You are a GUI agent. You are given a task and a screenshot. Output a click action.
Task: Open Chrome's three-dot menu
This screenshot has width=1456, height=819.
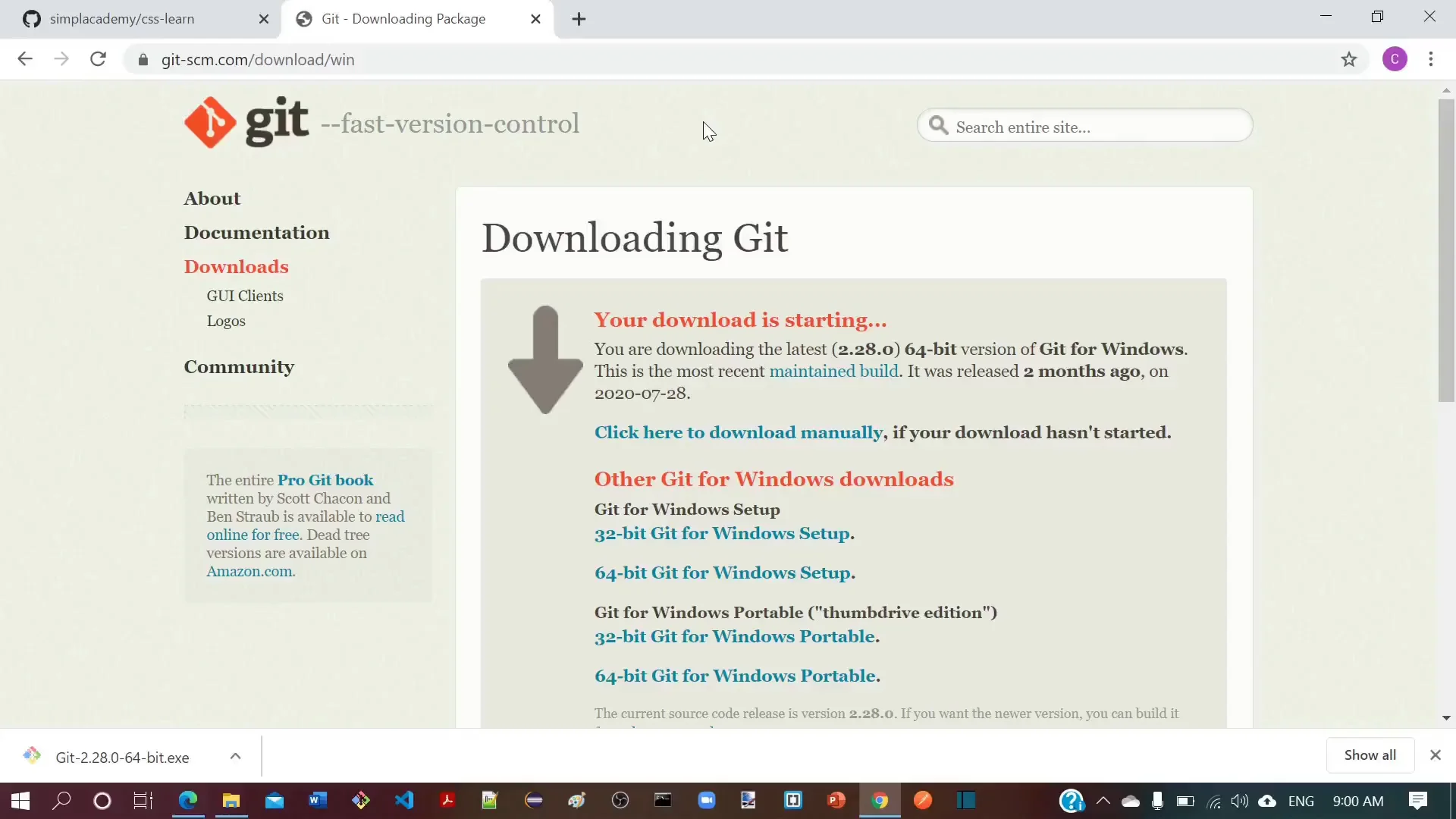point(1432,59)
